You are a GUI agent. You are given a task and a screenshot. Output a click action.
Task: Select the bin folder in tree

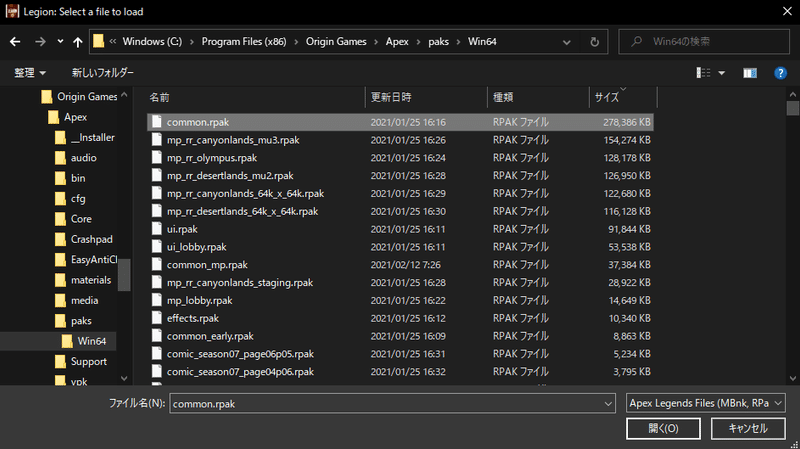pos(70,178)
